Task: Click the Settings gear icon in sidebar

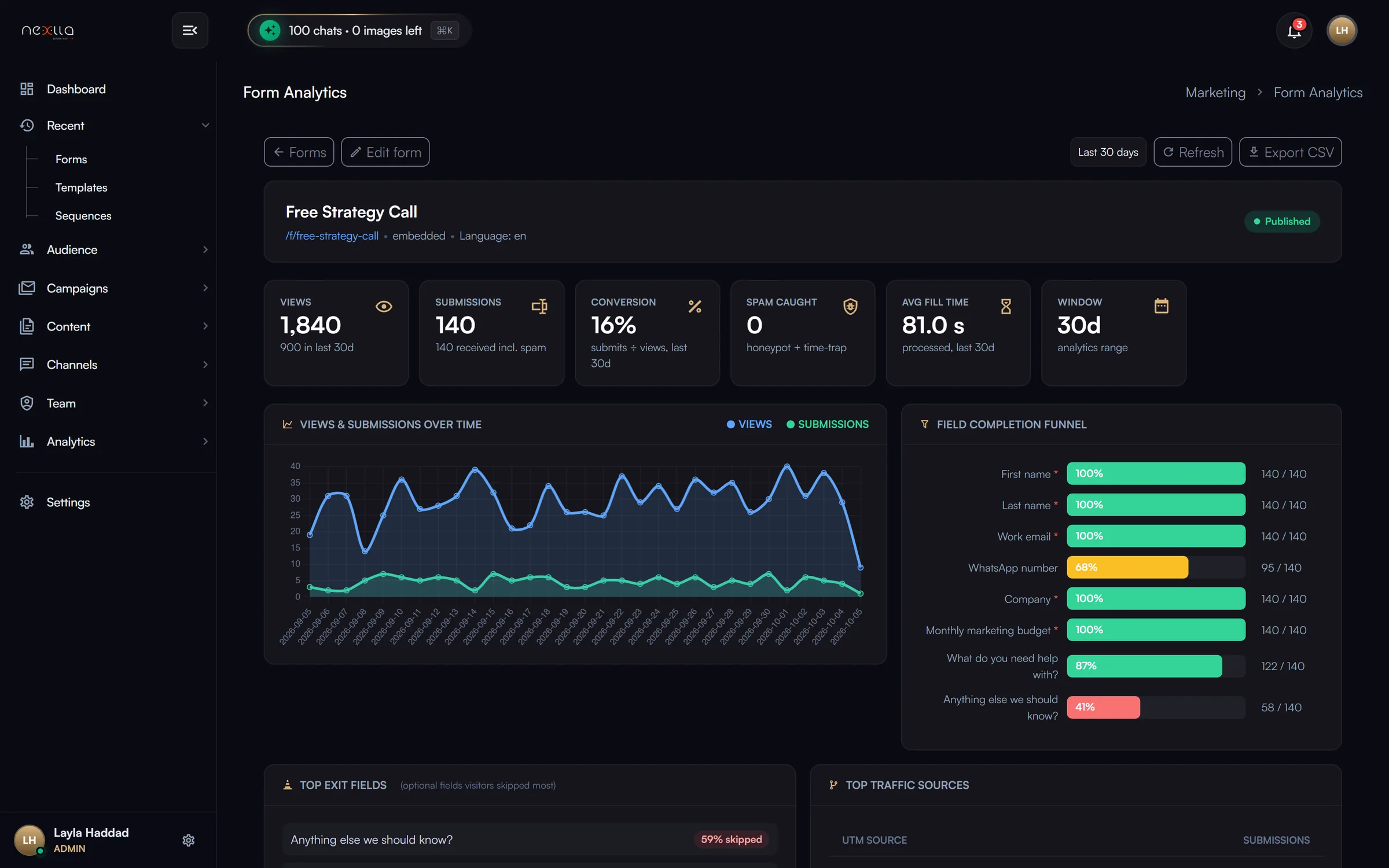Action: [x=27, y=502]
